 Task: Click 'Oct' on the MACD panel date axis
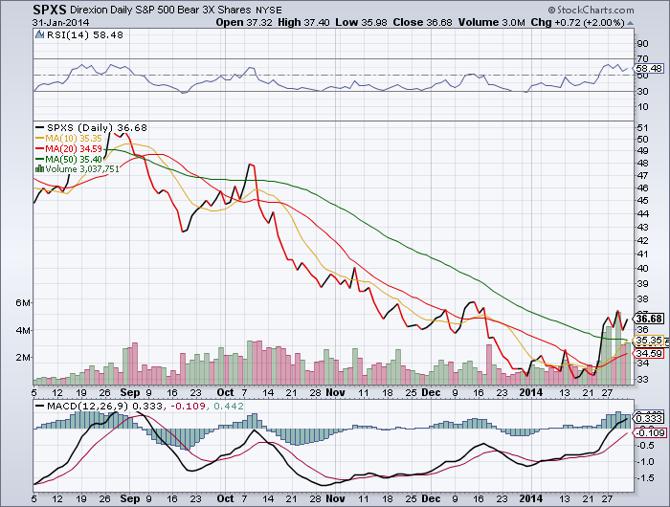pos(225,498)
